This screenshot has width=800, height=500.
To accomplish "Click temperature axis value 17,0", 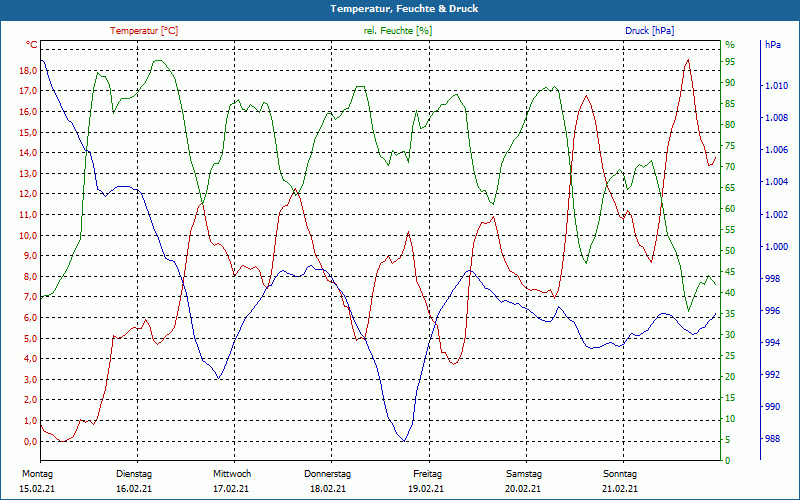I will point(28,91).
